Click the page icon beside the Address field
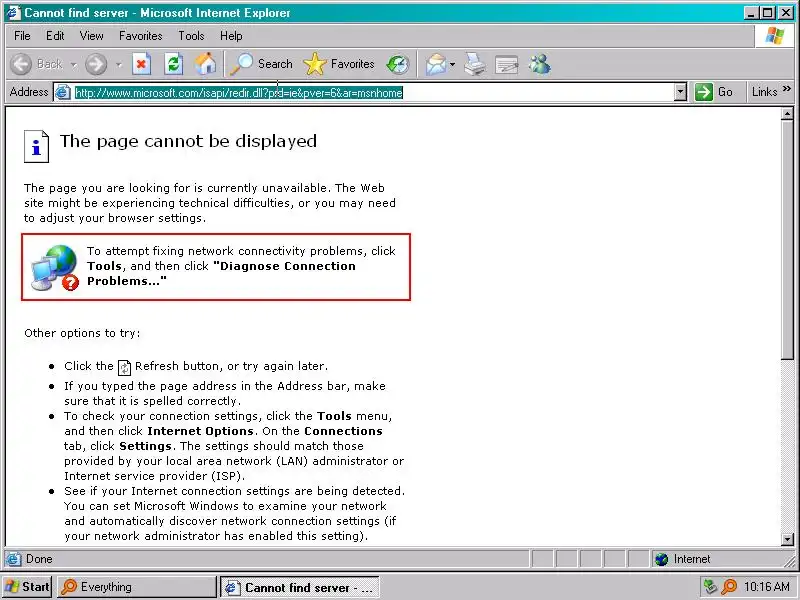This screenshot has height=600, width=800. point(62,92)
